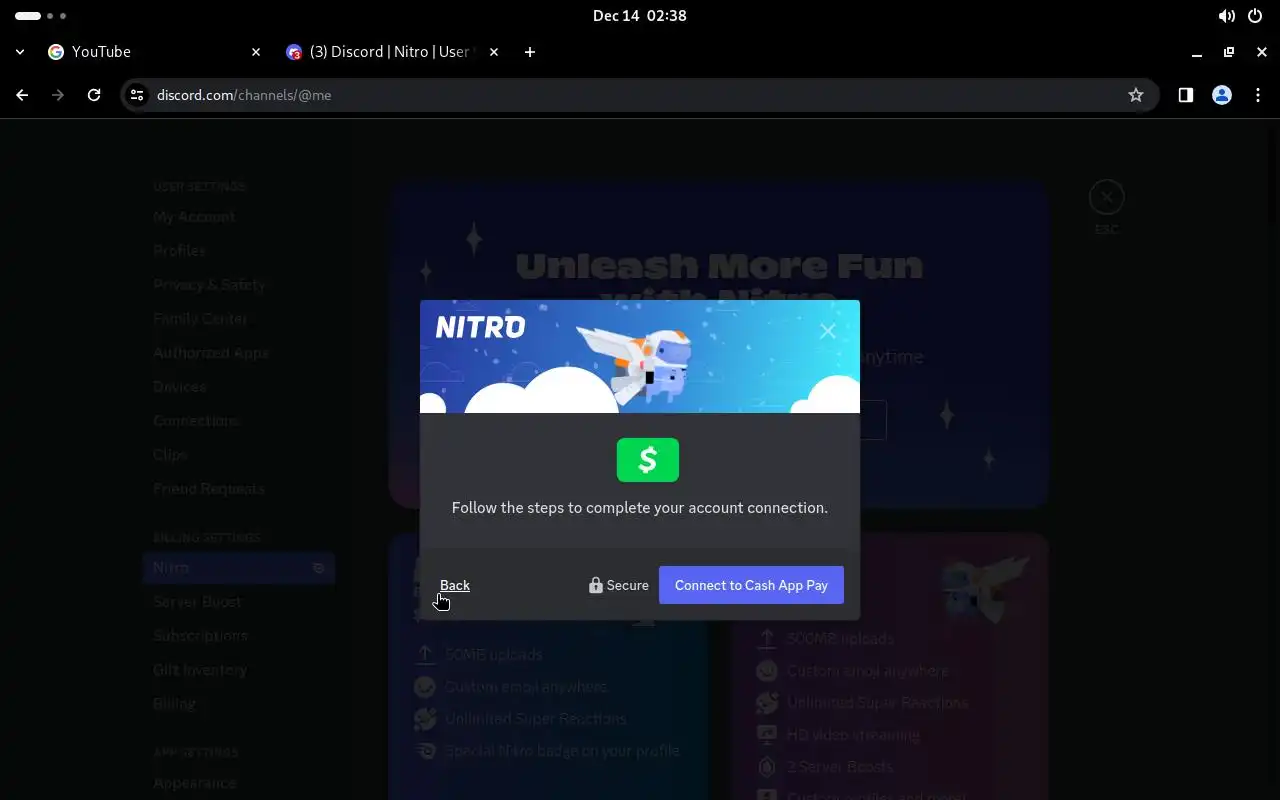Close the Nitro modal with the X
This screenshot has width=1280, height=800.
coord(827,331)
